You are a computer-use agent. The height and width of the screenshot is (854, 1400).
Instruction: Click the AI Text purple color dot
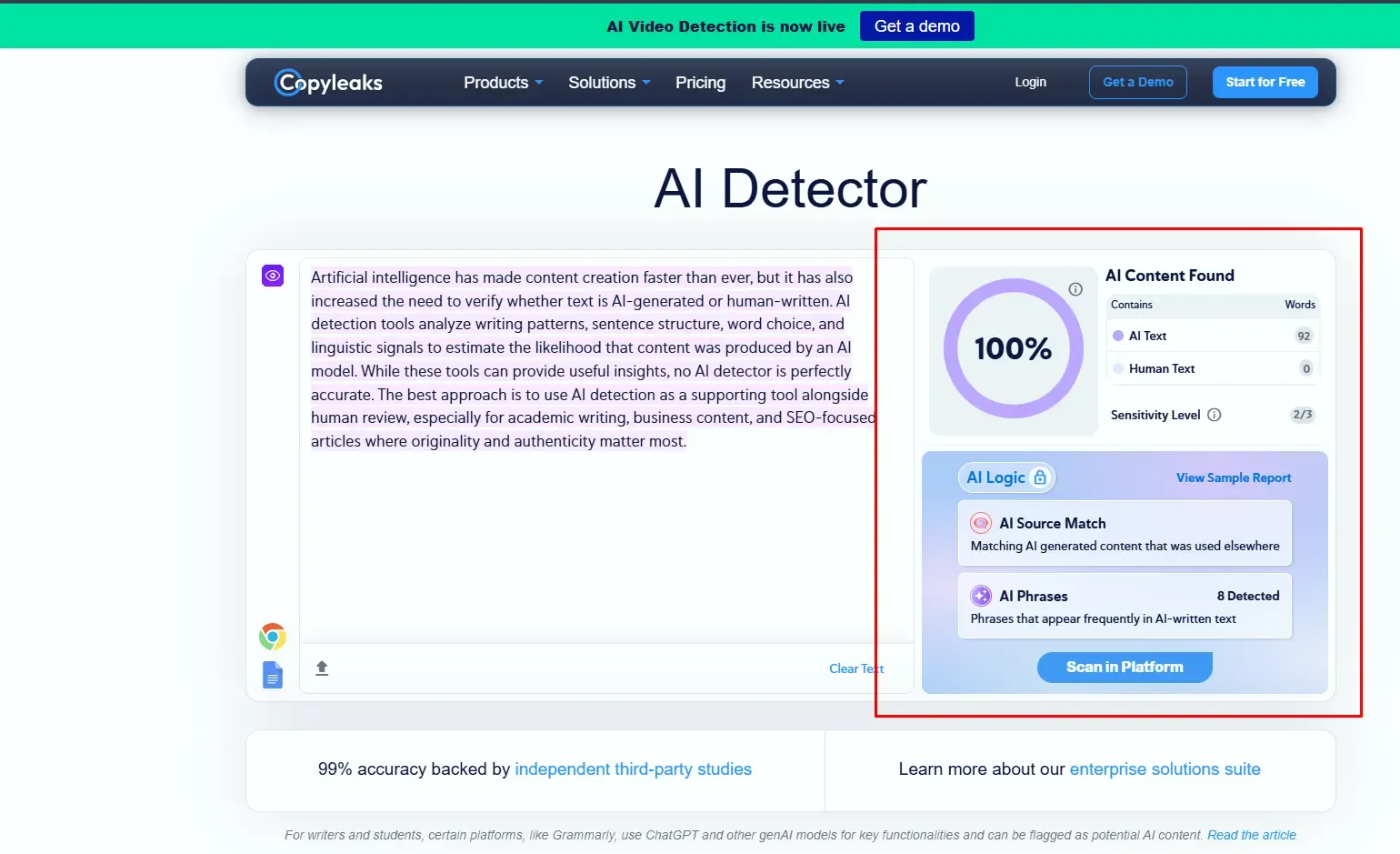coord(1118,336)
